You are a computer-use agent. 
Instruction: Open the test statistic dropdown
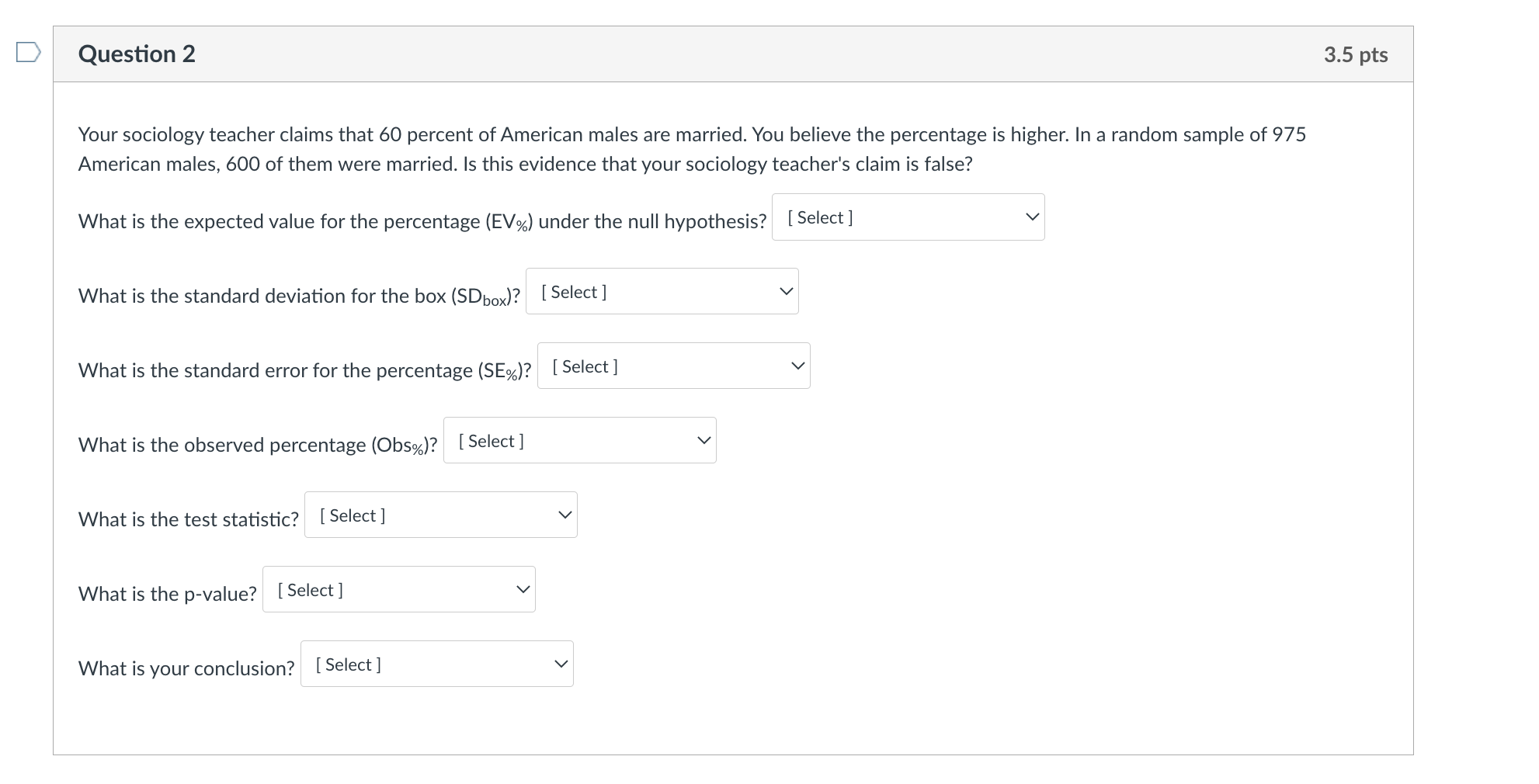pos(440,515)
